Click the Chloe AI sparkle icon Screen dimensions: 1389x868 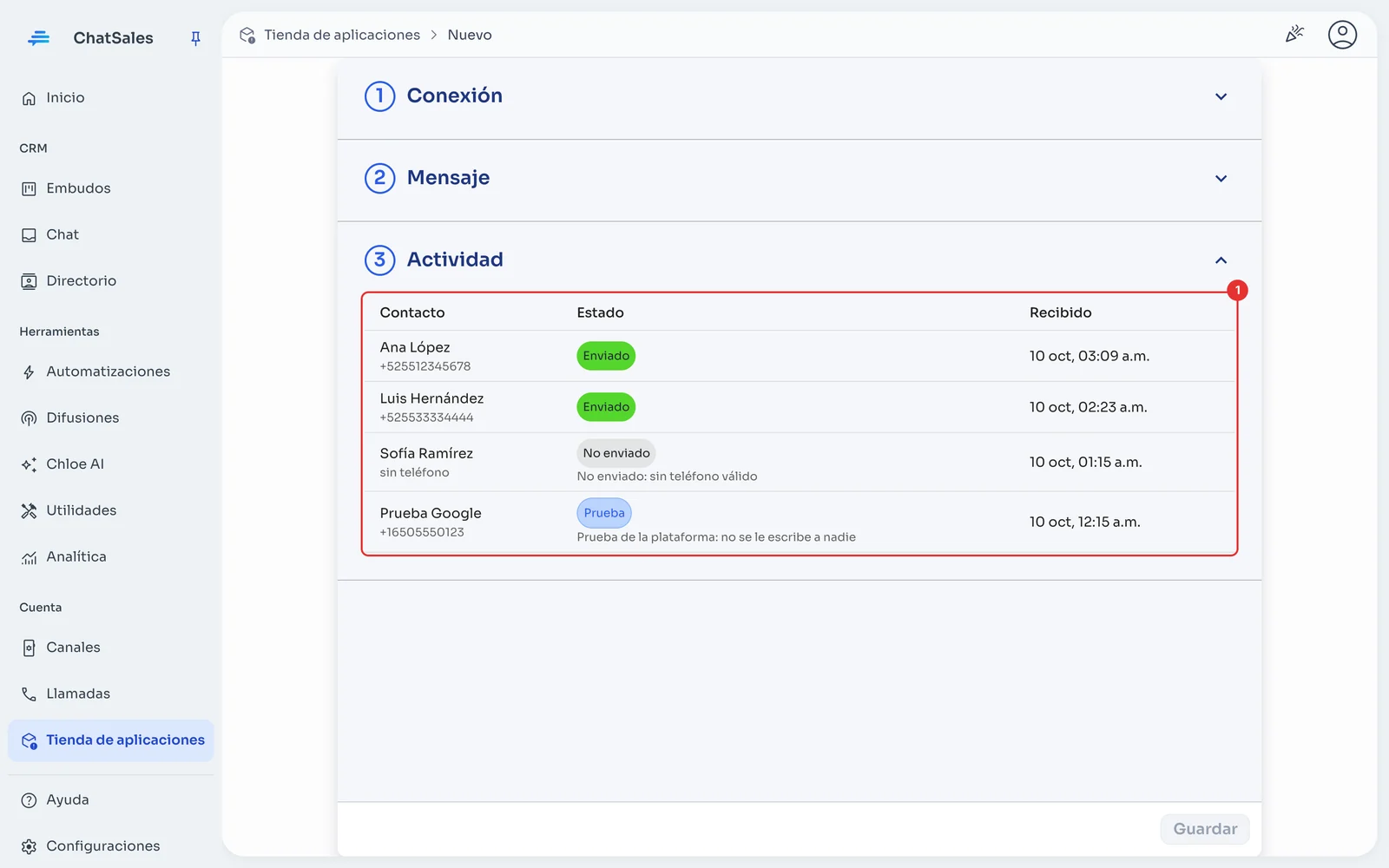click(x=29, y=464)
